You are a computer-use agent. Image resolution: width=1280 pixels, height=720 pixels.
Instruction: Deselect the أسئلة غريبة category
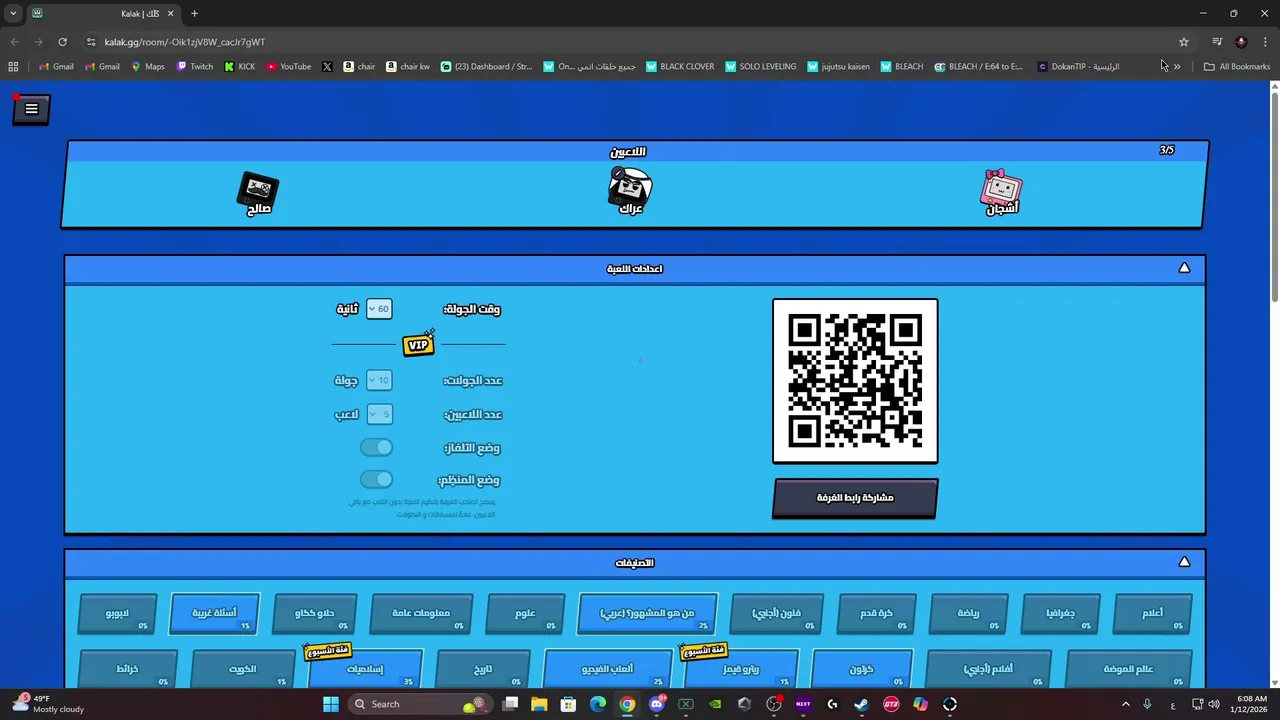tap(214, 614)
